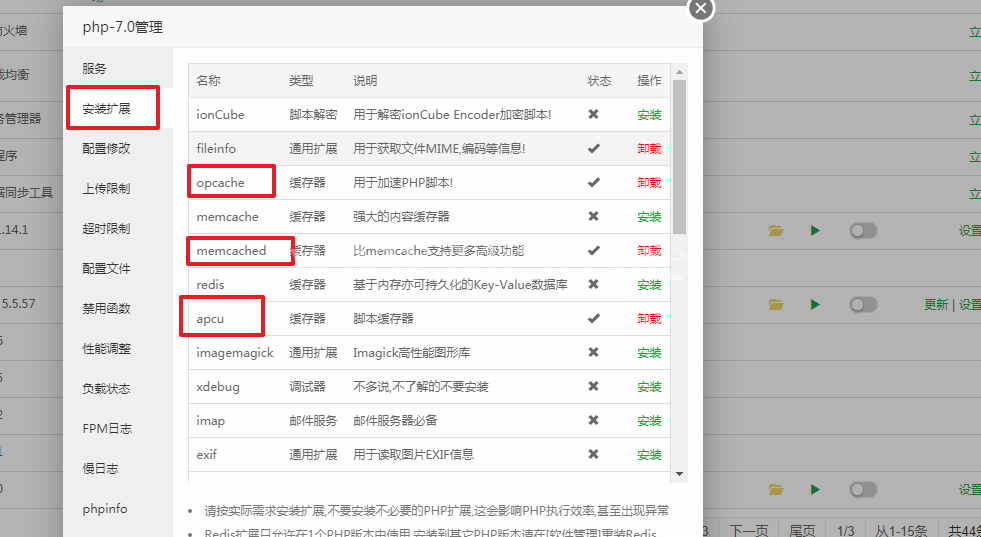981x537 pixels.
Task: Click the memcached checkmark status icon
Action: click(x=593, y=250)
